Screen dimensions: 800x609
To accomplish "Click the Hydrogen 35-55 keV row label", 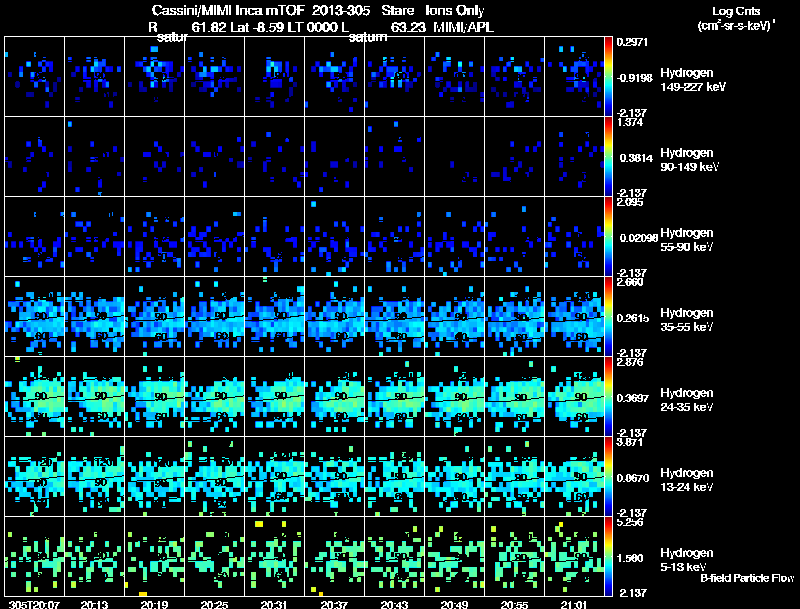I will 692,319.
